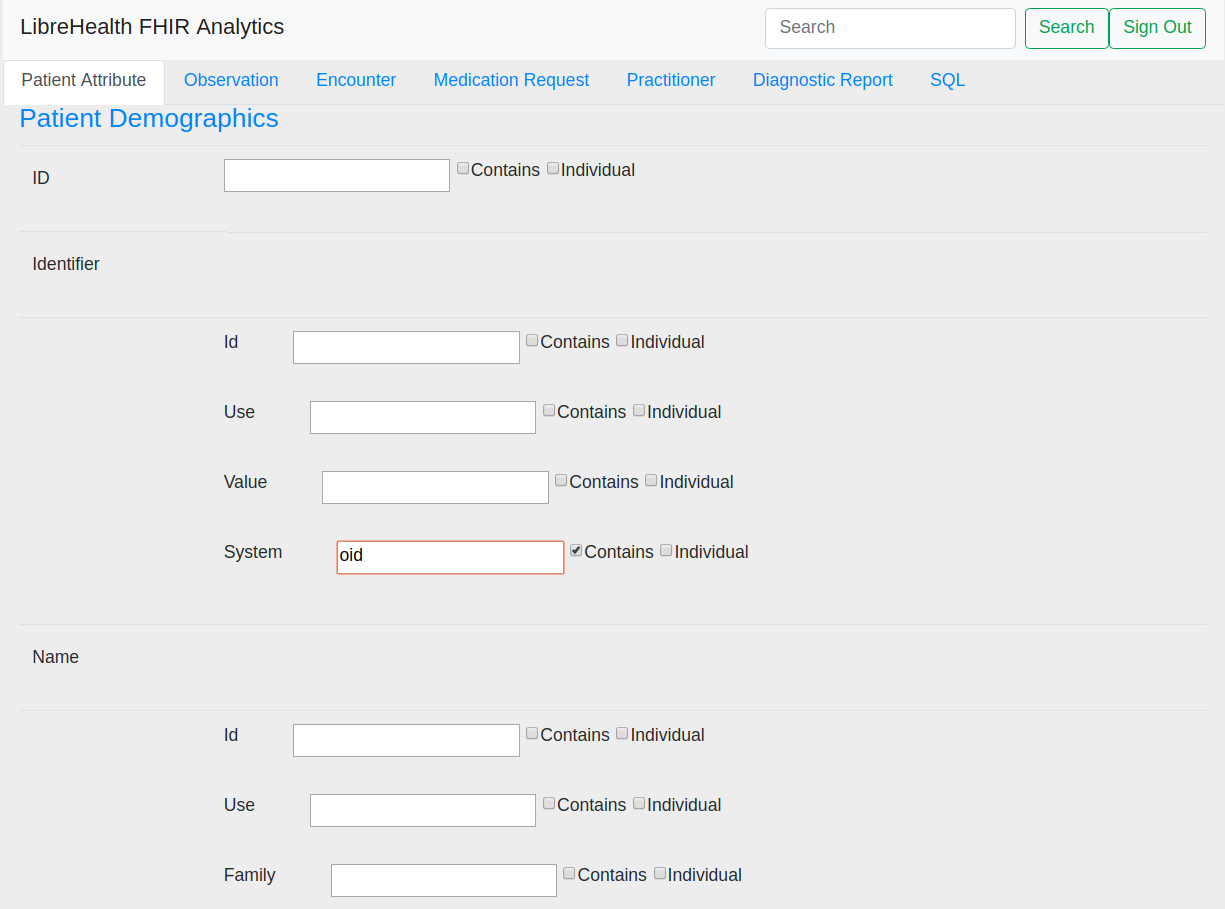Click the Name Family input field

pyautogui.click(x=444, y=881)
